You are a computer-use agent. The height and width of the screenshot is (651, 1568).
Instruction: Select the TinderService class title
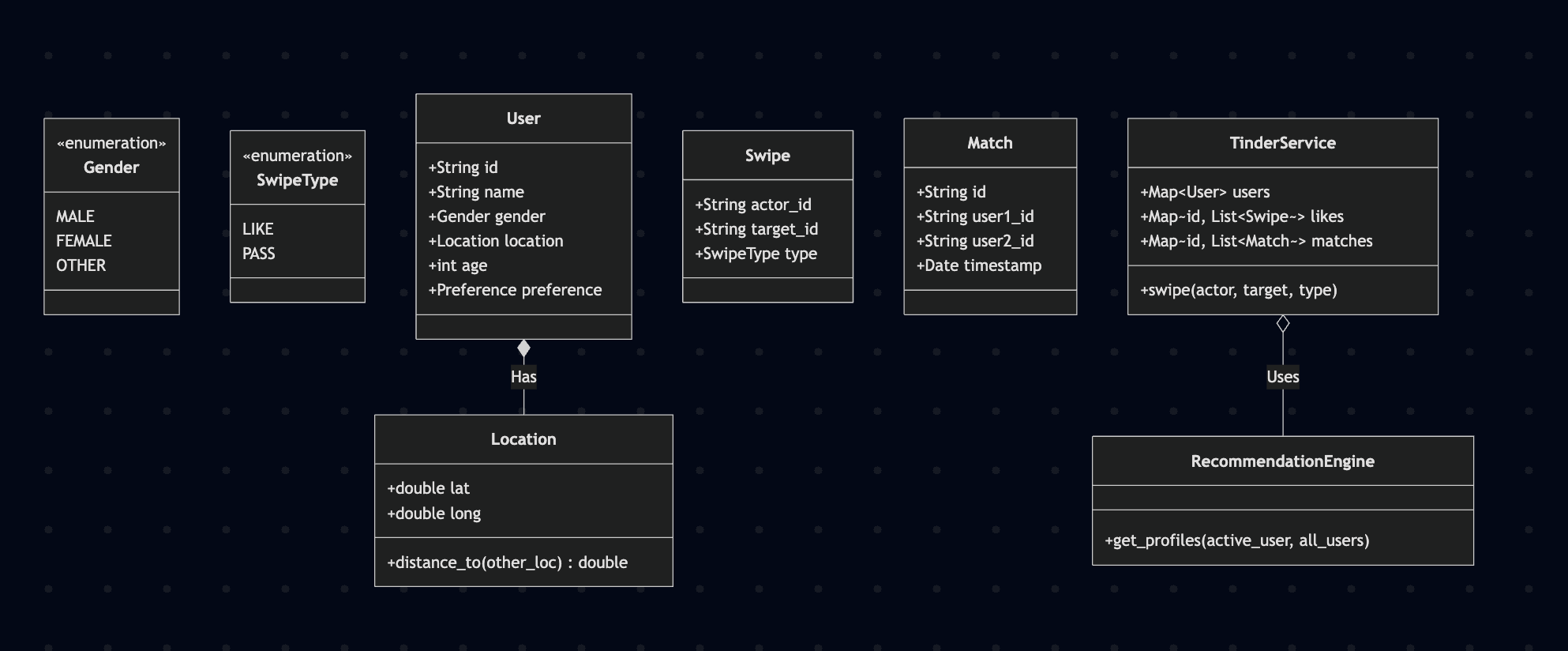[1282, 143]
